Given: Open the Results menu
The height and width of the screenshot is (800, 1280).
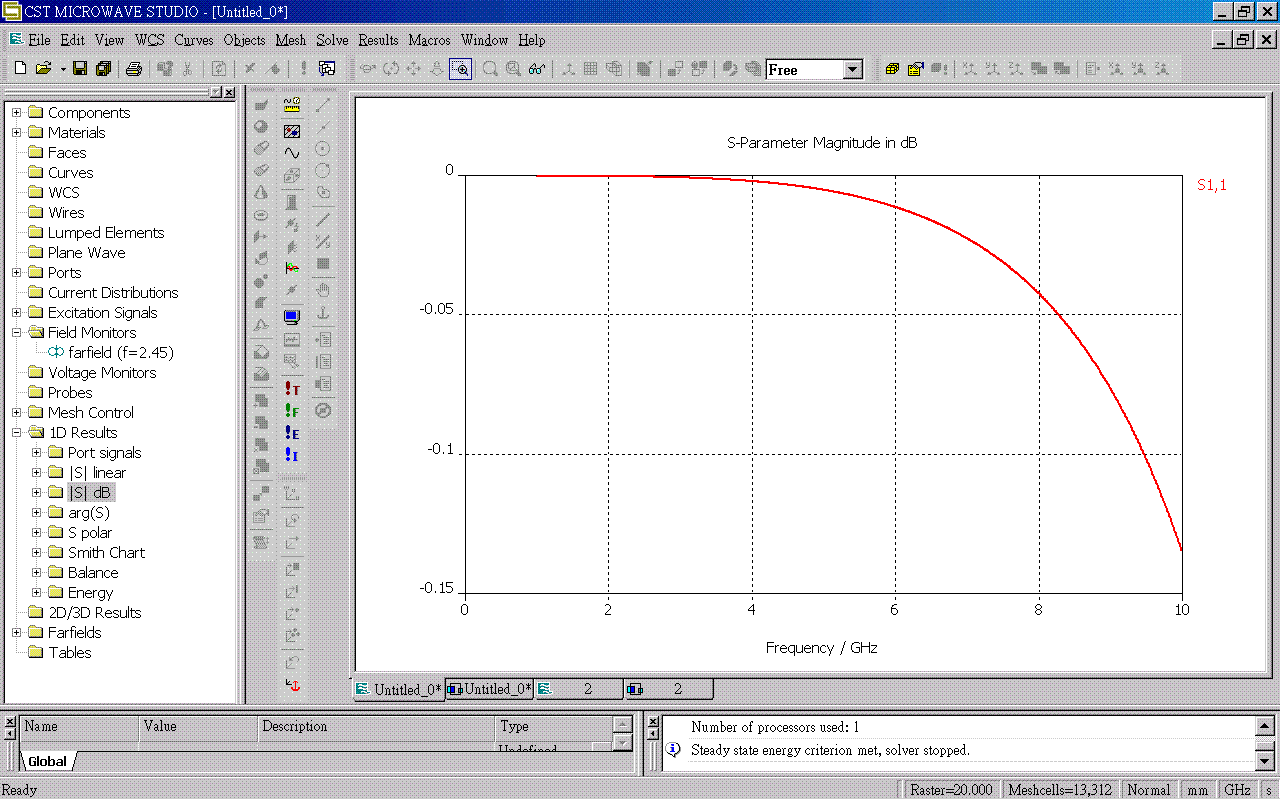Looking at the screenshot, I should 378,40.
